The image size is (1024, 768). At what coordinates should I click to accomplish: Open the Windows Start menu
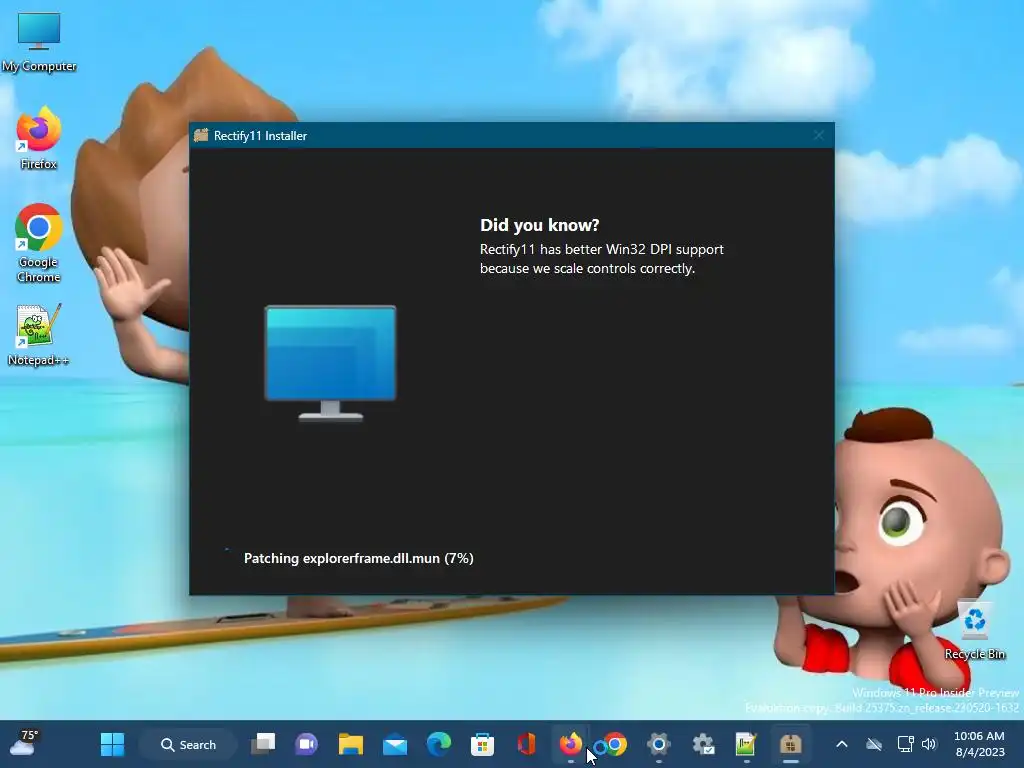click(112, 744)
